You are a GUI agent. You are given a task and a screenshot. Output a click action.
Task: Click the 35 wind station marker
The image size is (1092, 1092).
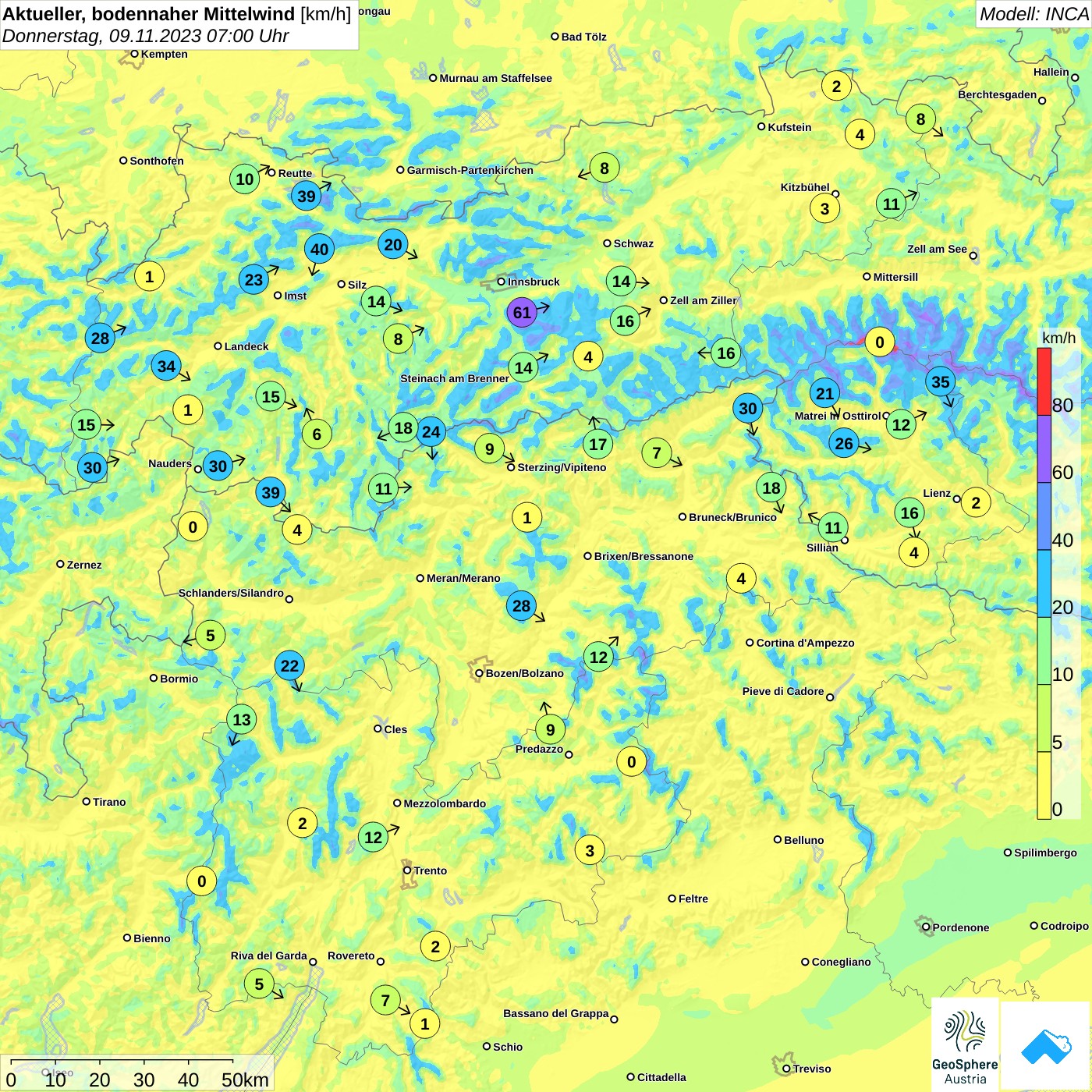click(x=941, y=382)
